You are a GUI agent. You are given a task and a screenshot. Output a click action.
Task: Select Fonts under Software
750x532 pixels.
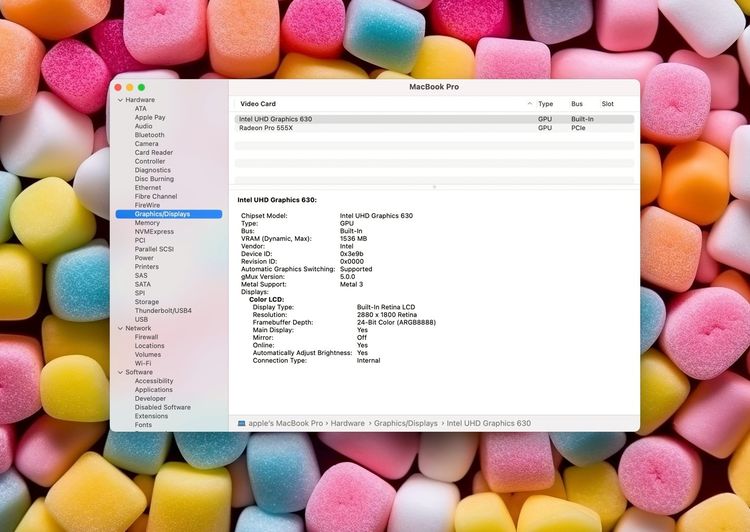[143, 425]
